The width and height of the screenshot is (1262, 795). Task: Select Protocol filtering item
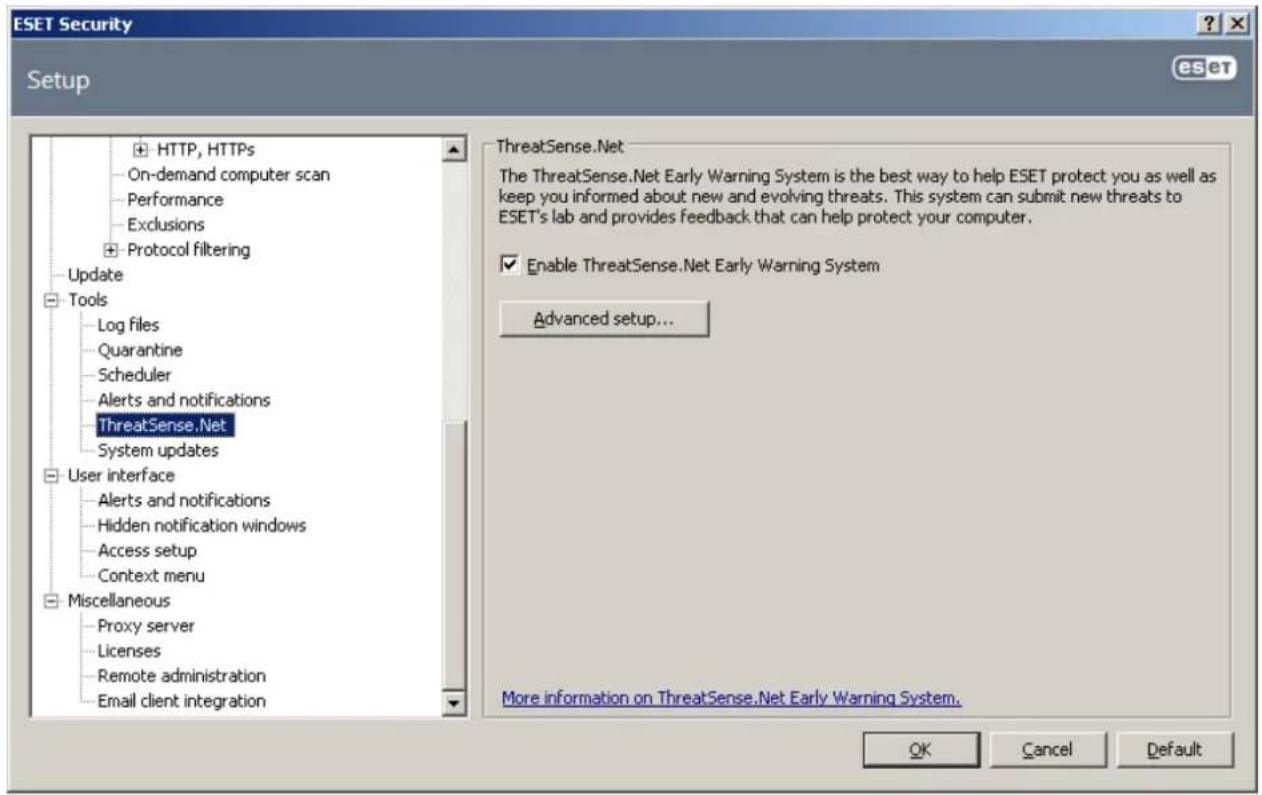(x=187, y=249)
